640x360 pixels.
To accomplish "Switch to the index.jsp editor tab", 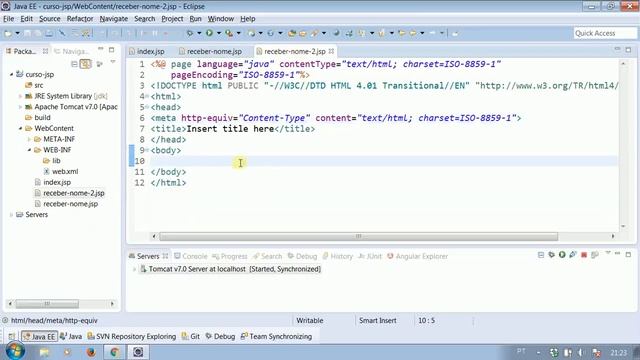I will click(x=147, y=51).
